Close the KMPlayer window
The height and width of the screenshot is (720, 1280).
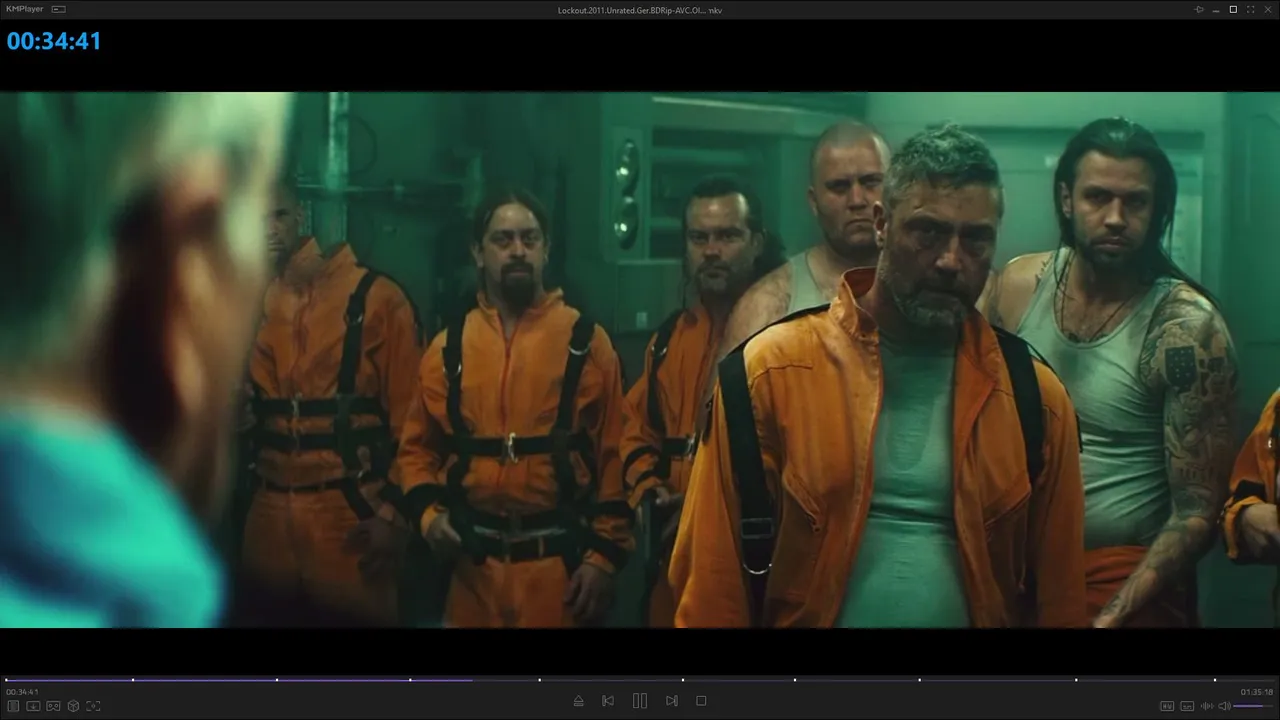tap(1267, 9)
